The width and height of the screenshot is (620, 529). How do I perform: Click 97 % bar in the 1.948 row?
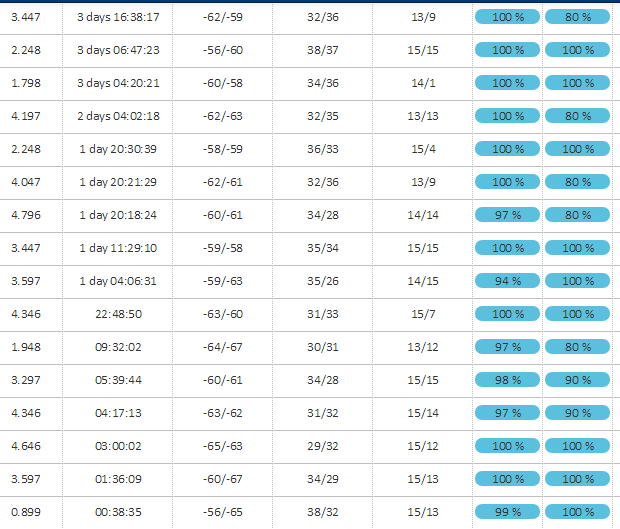coord(507,347)
